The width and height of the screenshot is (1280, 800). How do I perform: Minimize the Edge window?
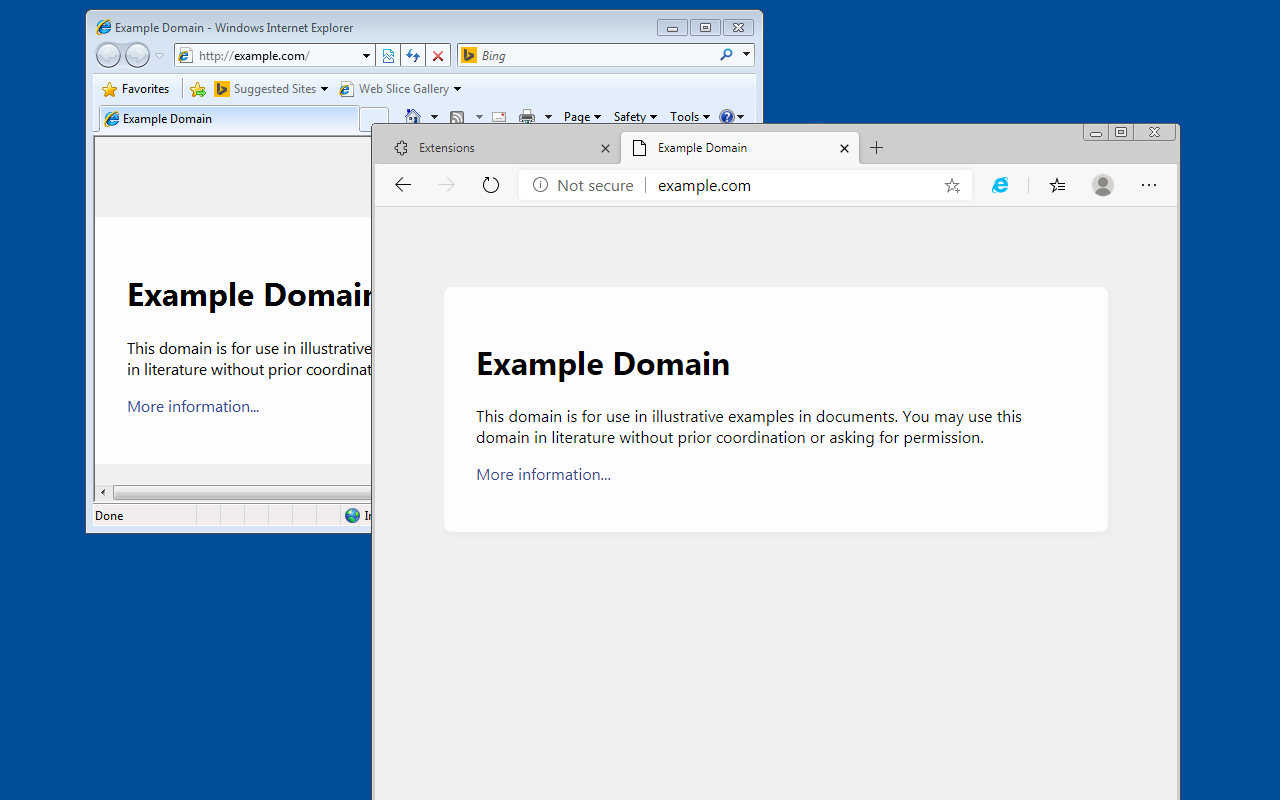click(1096, 132)
